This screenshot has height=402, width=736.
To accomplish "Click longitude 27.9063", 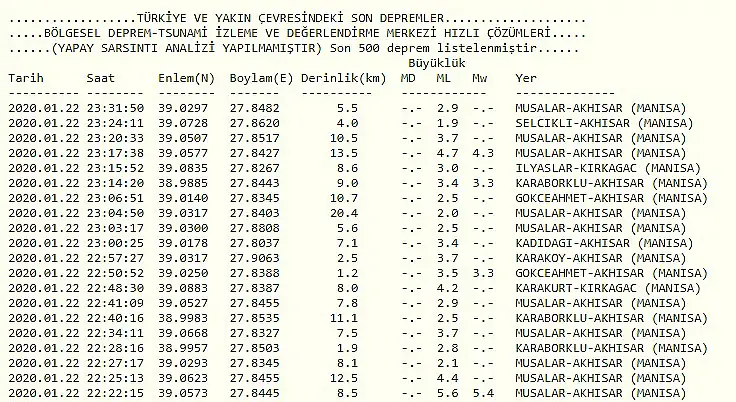I will click(x=254, y=258).
